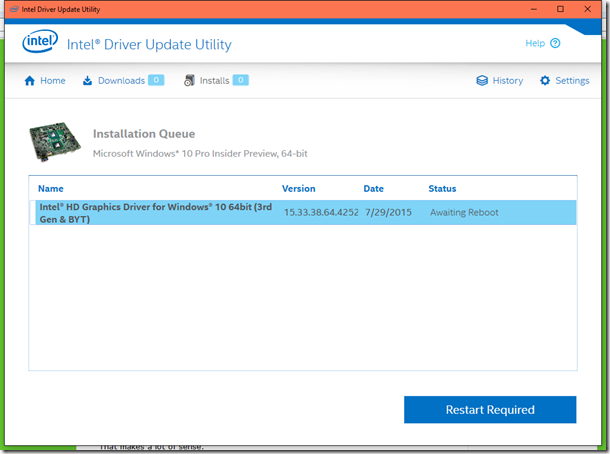Screen dimensions: 610x454
Task: Click the Help question mark icon
Action: pyautogui.click(x=555, y=43)
